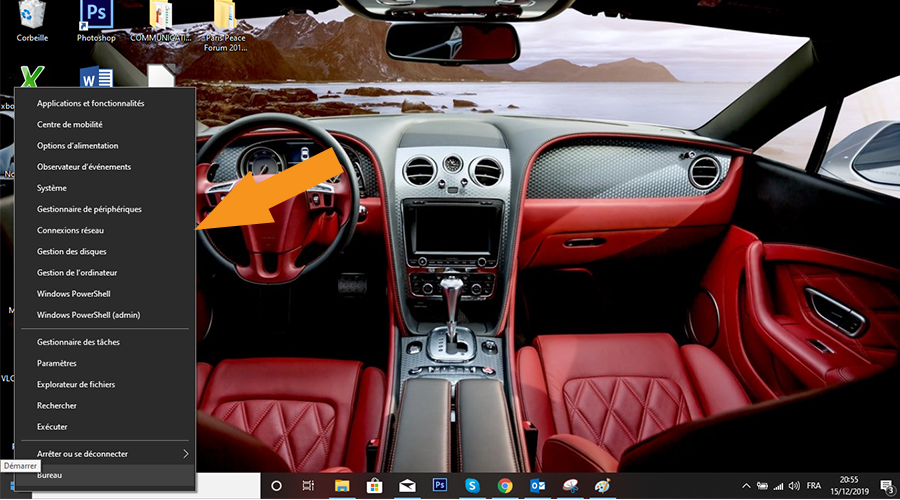Switch FRA input language indicator
The height and width of the screenshot is (500, 900).
[x=814, y=486]
